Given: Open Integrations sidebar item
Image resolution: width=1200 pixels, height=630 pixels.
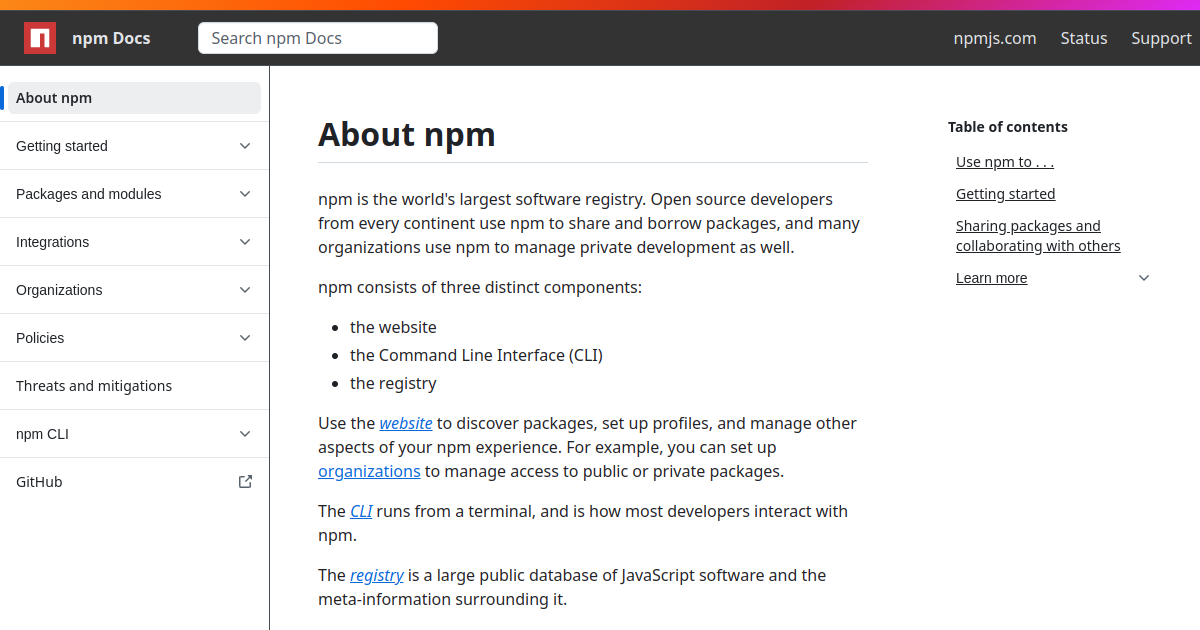Looking at the screenshot, I should tap(134, 242).
